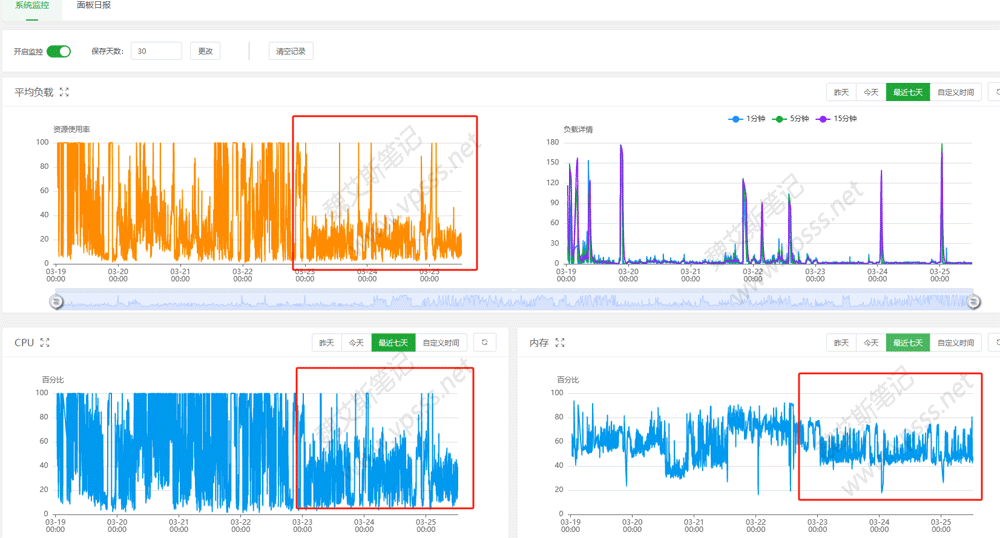Select the 系统监控 tab
The image size is (1000, 538).
tap(32, 6)
